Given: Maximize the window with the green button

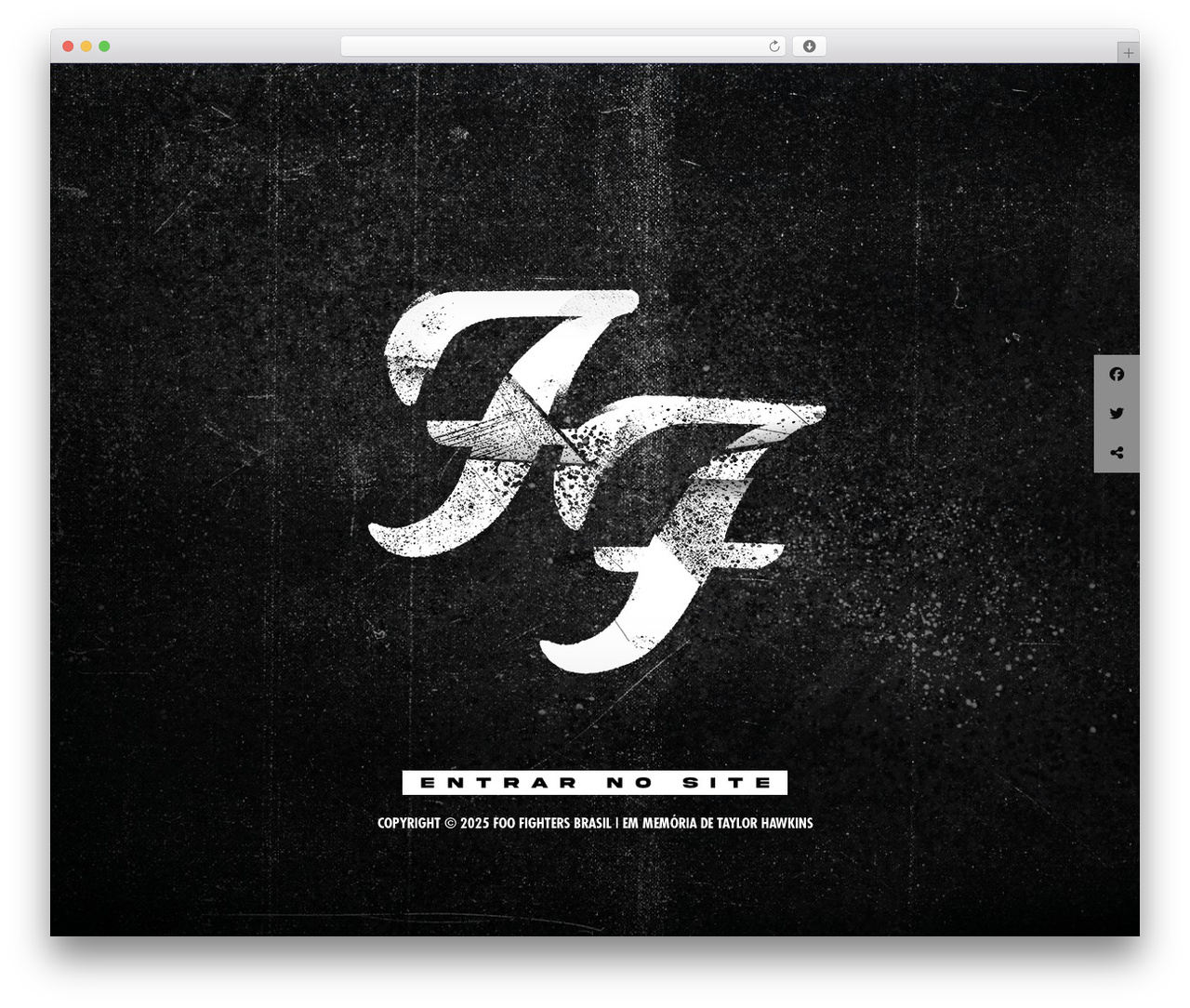Looking at the screenshot, I should point(104,46).
